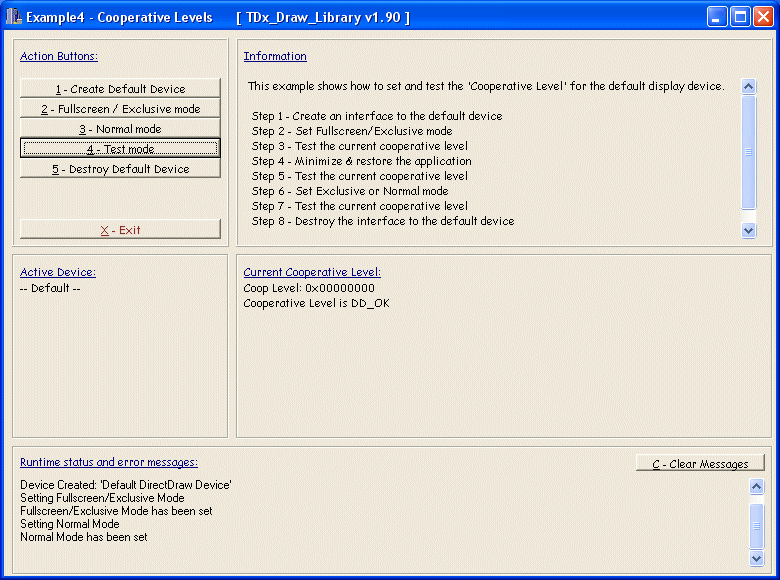Click Information panel scrollbar thumb
780x580 pixels.
[x=749, y=152]
